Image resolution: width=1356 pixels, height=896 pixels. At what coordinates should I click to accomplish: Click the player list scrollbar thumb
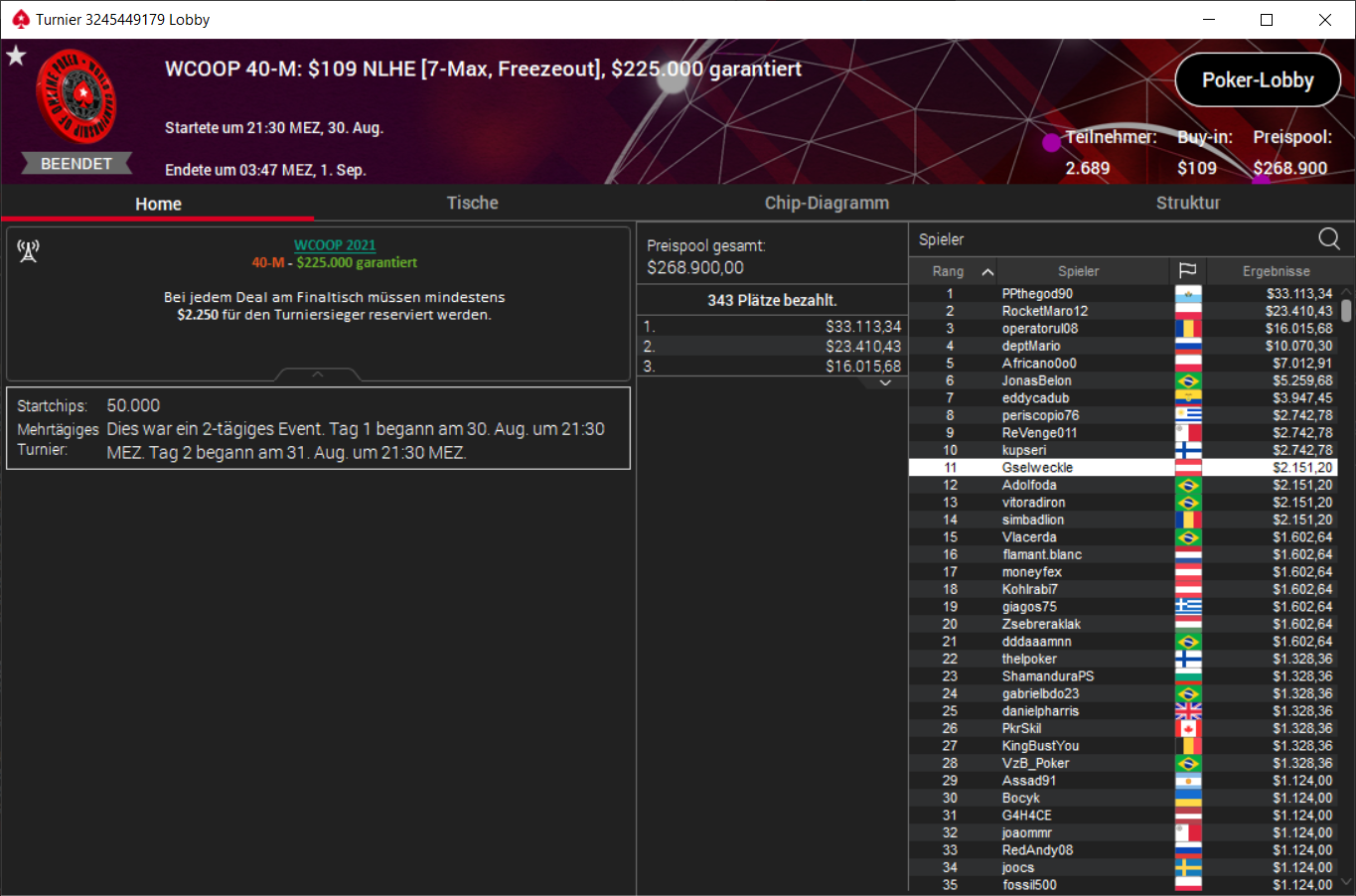pos(1346,311)
